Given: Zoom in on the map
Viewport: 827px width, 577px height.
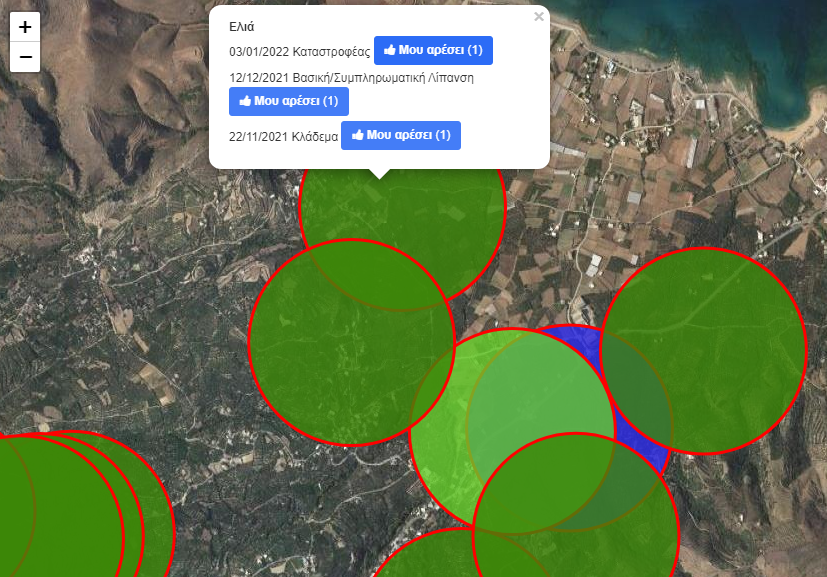Looking at the screenshot, I should pyautogui.click(x=25, y=27).
